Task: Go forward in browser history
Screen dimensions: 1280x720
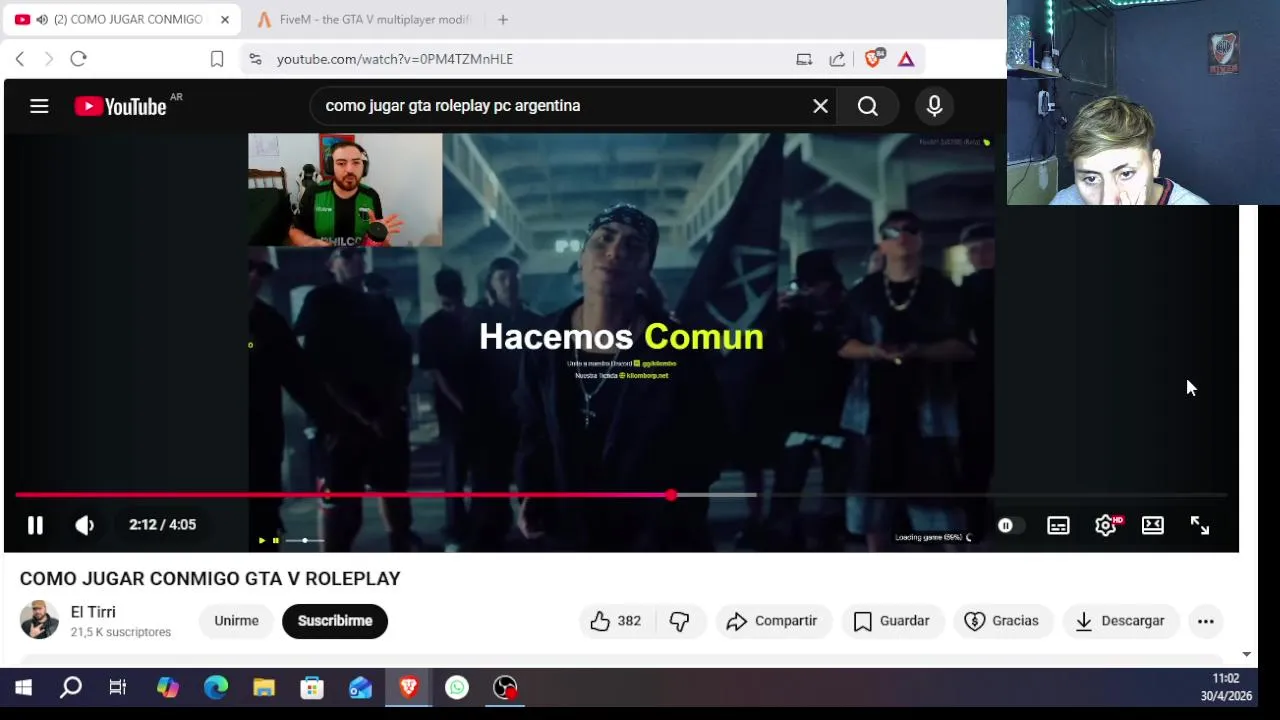Action: [48, 59]
